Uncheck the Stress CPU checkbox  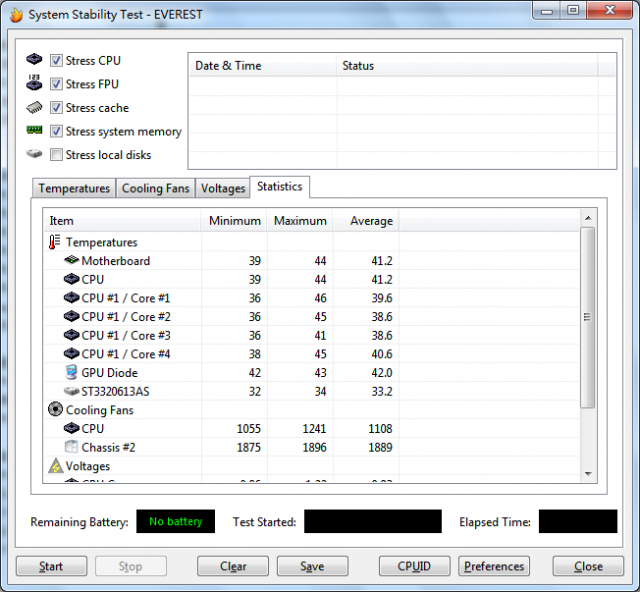[x=56, y=61]
